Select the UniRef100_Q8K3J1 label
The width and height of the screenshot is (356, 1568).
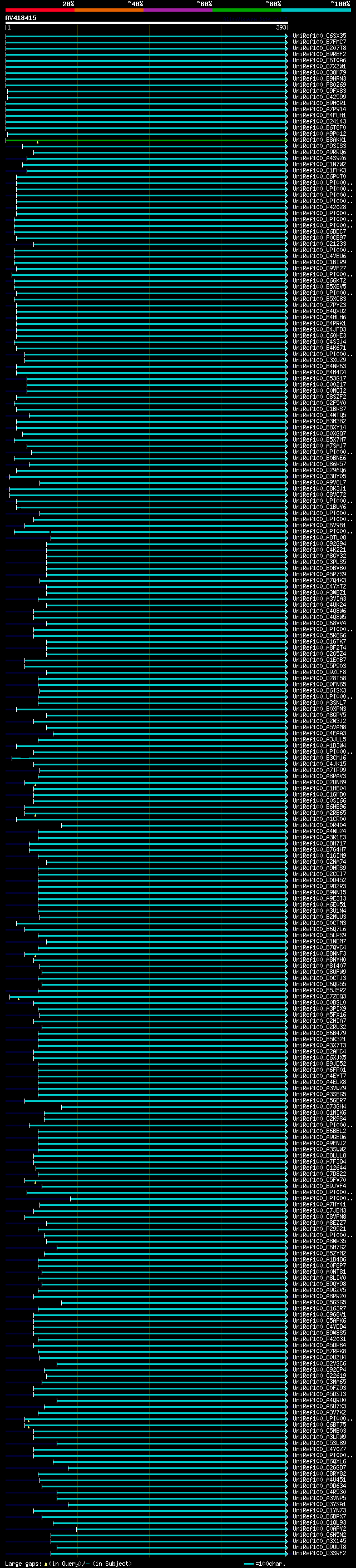(x=319, y=488)
